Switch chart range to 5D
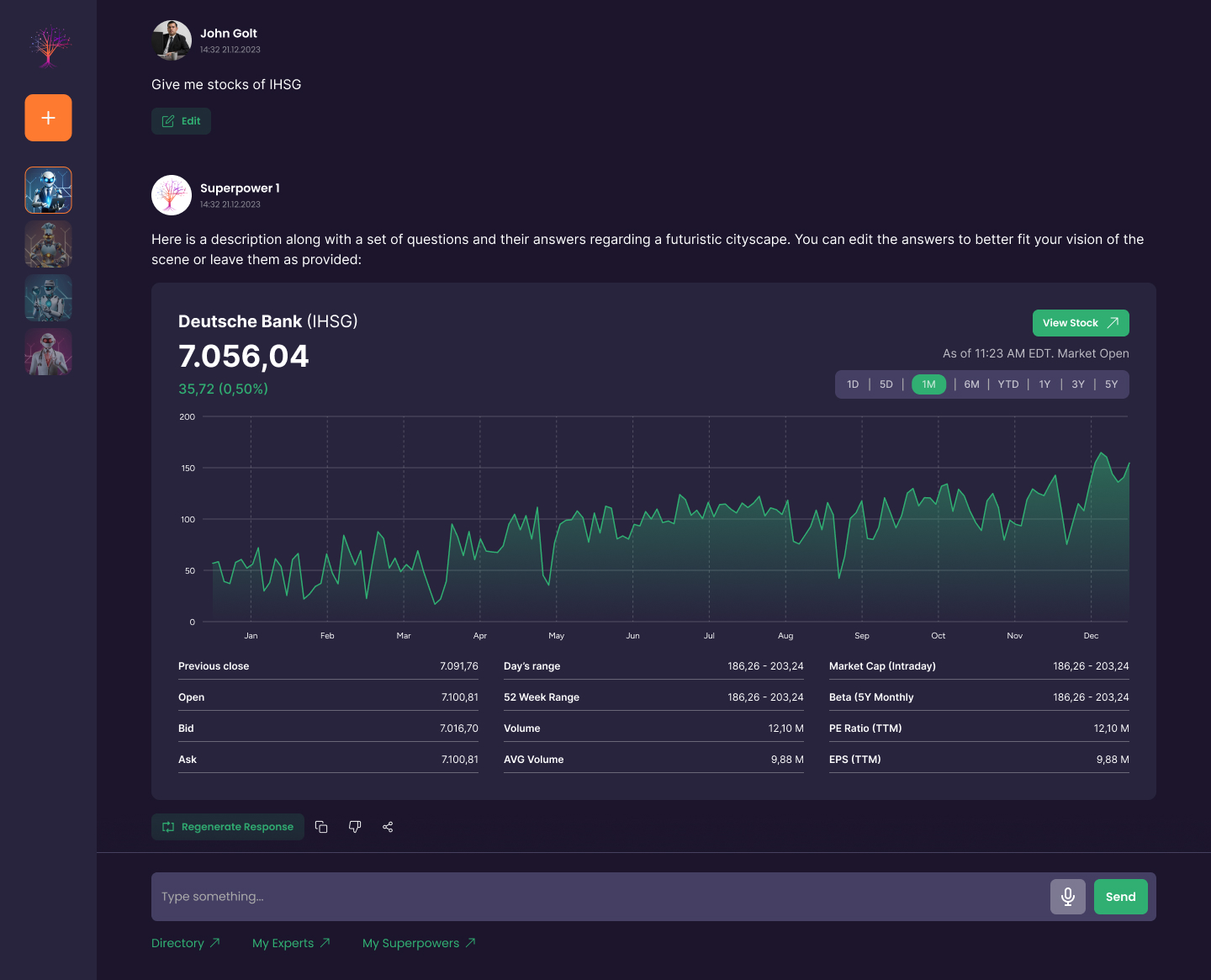 click(886, 384)
